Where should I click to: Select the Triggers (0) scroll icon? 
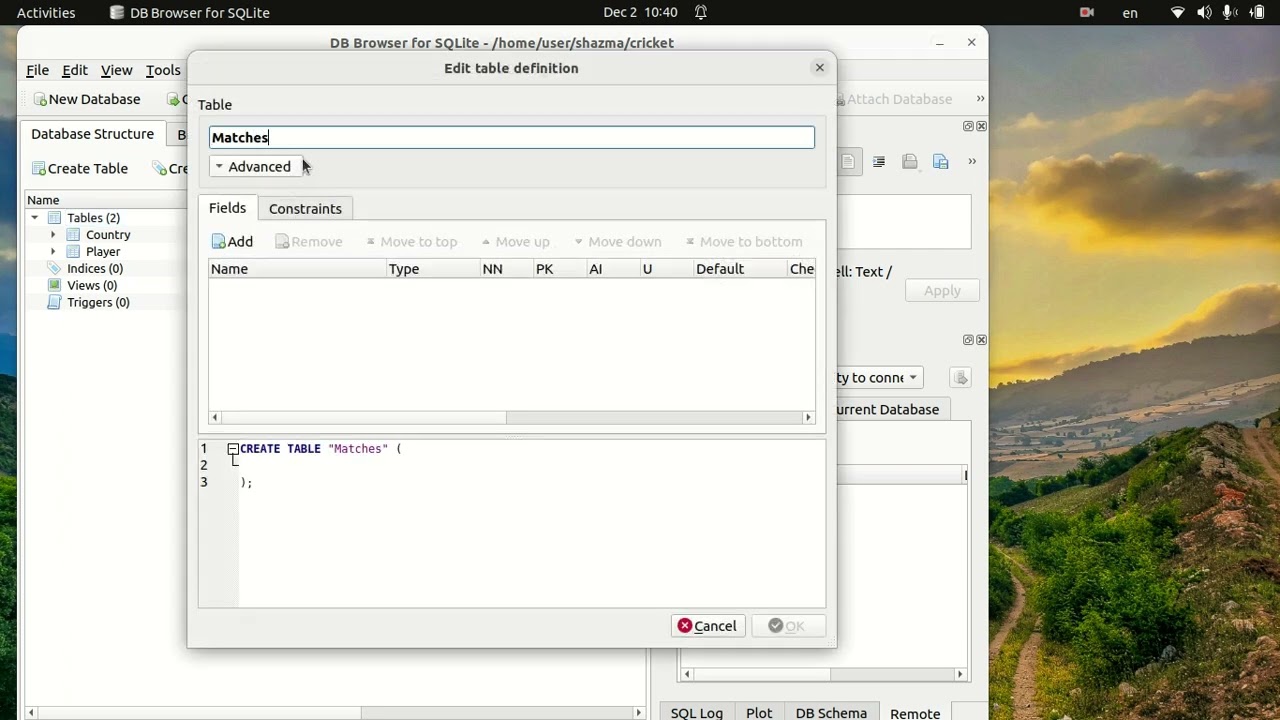point(56,303)
